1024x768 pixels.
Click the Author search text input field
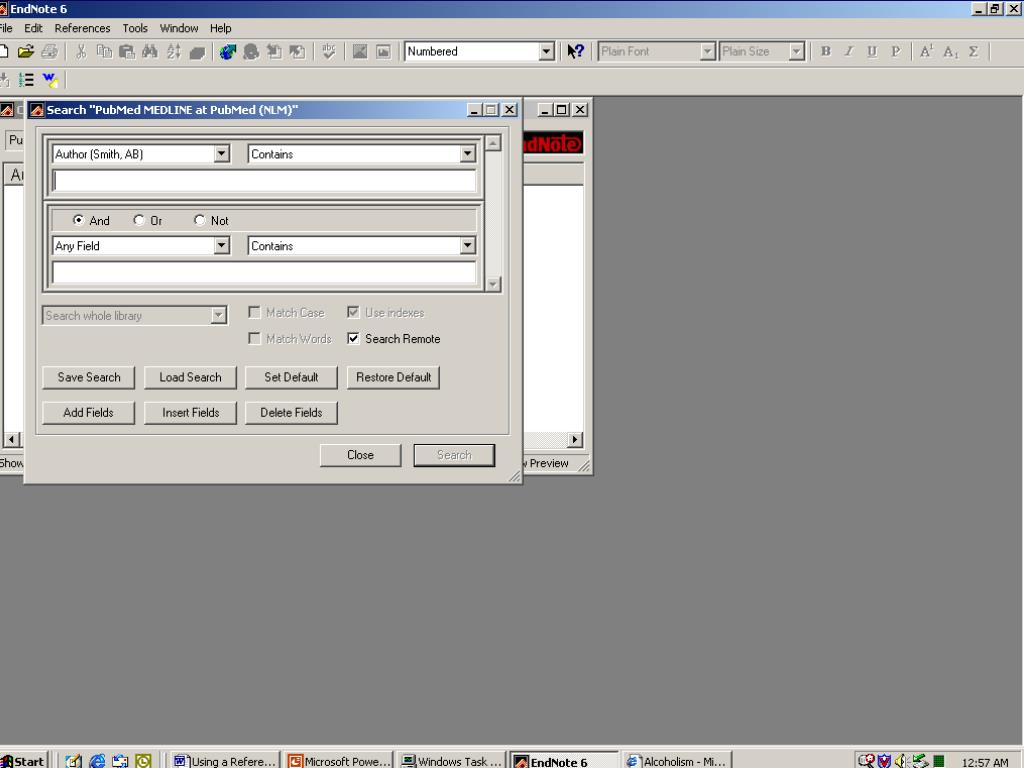[x=264, y=181]
